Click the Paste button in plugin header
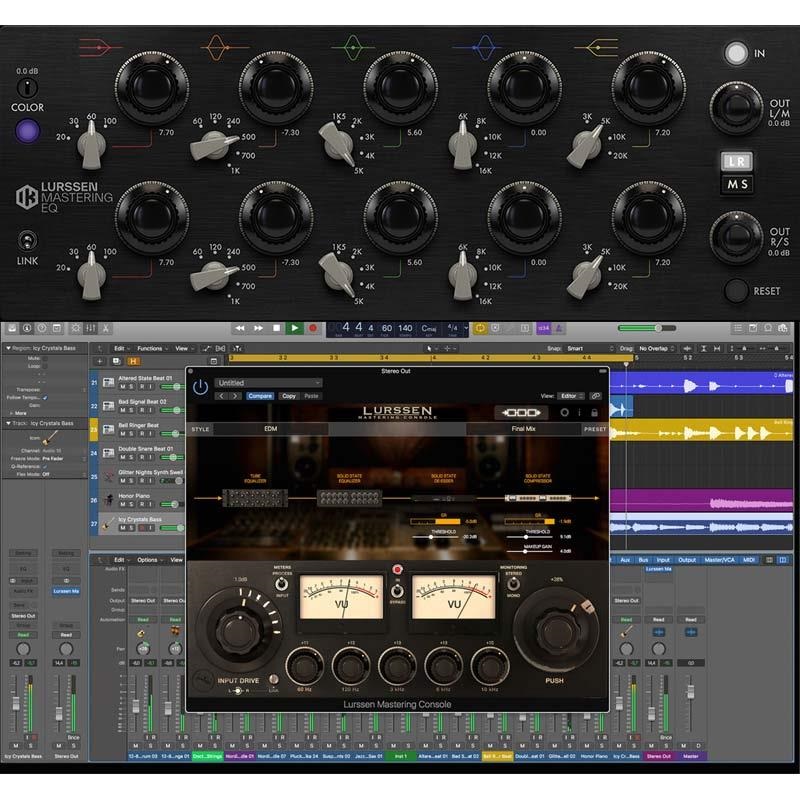 pyautogui.click(x=311, y=396)
